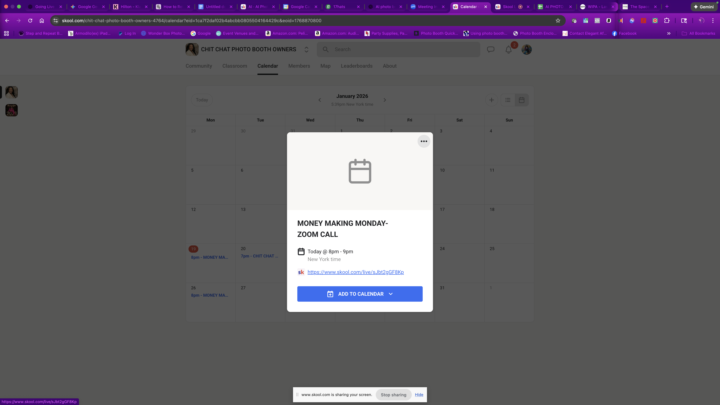This screenshot has height=405, width=720.
Task: Click the browser back arrow
Action: [7, 21]
